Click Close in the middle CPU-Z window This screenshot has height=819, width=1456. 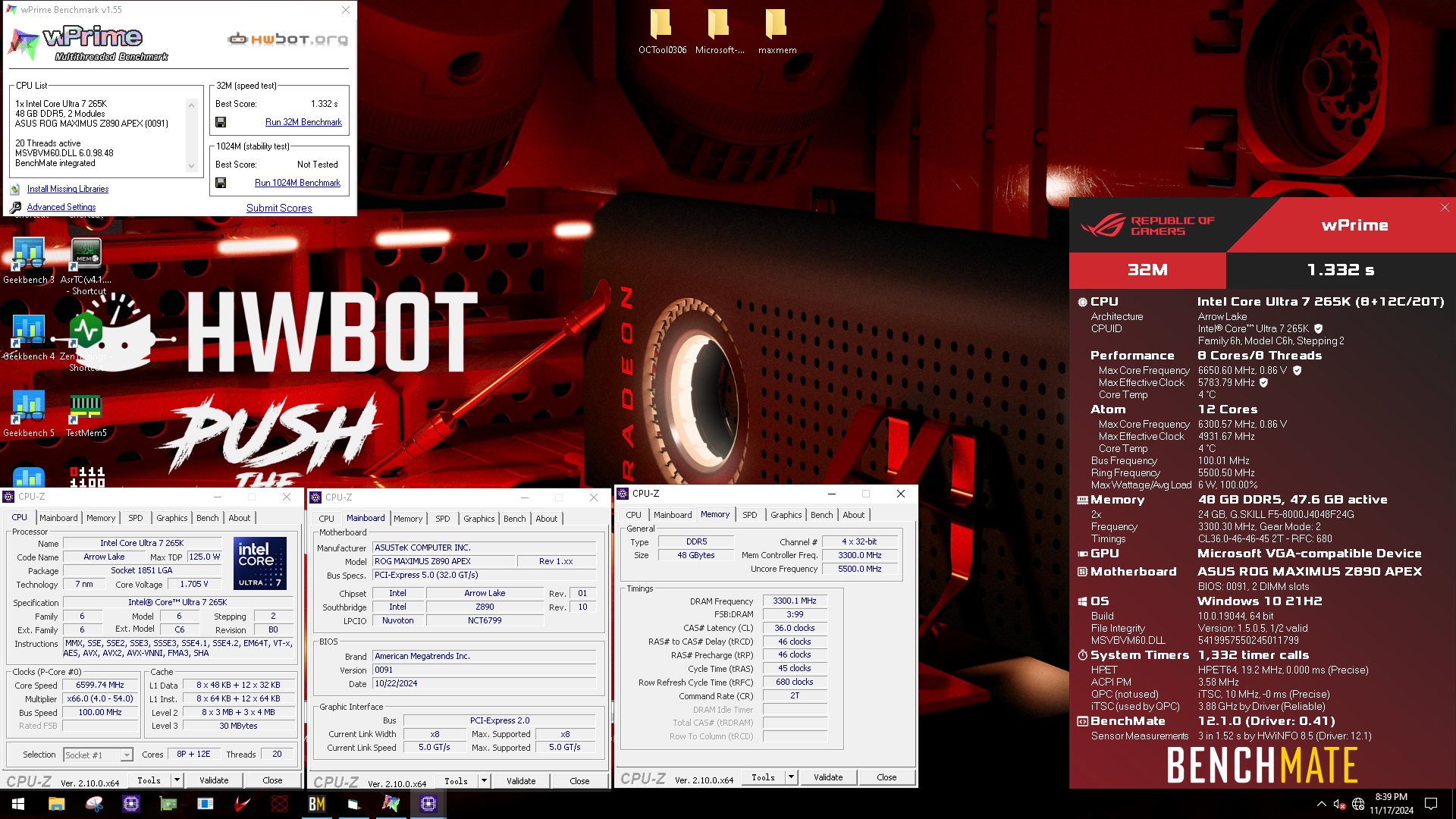click(x=579, y=780)
